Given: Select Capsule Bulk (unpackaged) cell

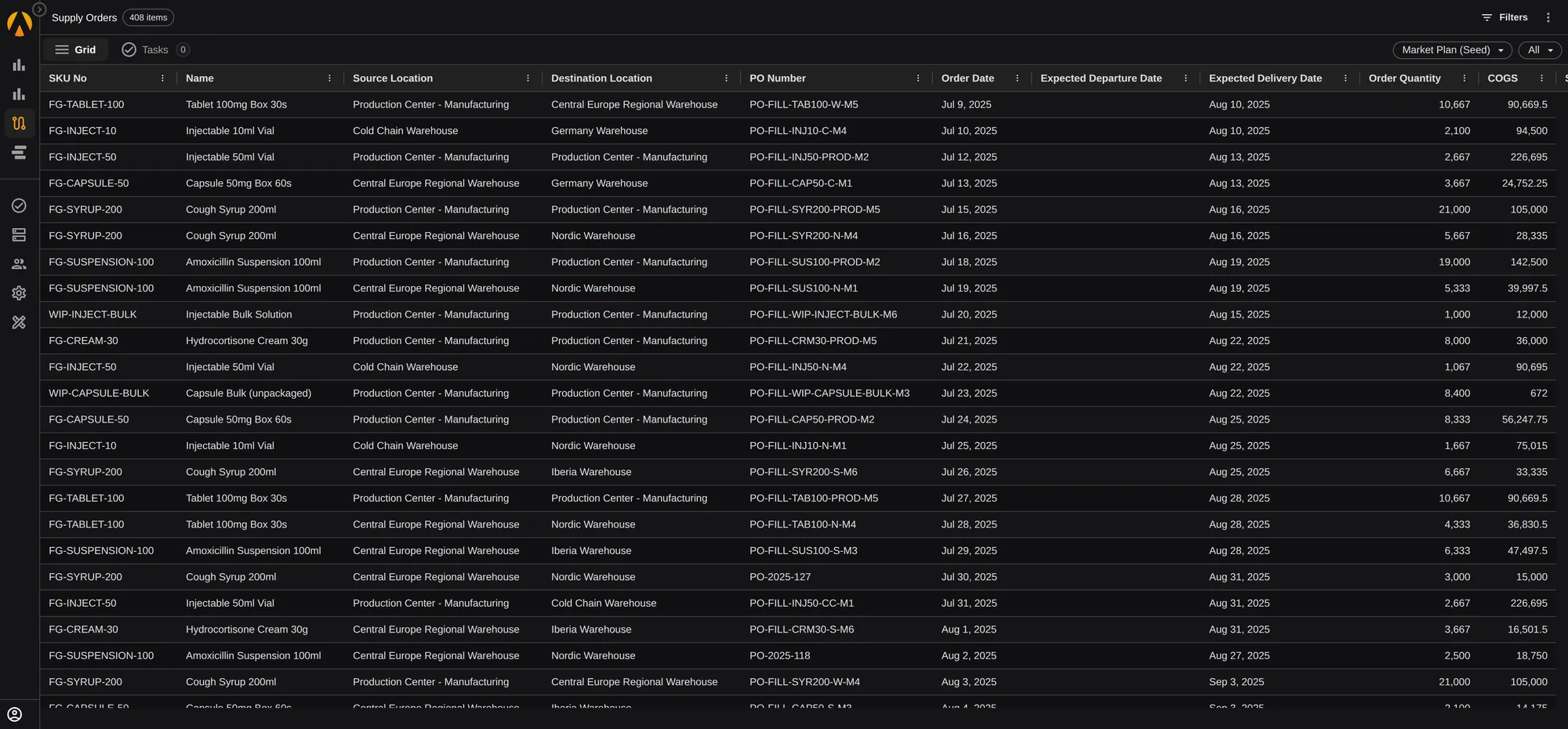Looking at the screenshot, I should click(249, 394).
